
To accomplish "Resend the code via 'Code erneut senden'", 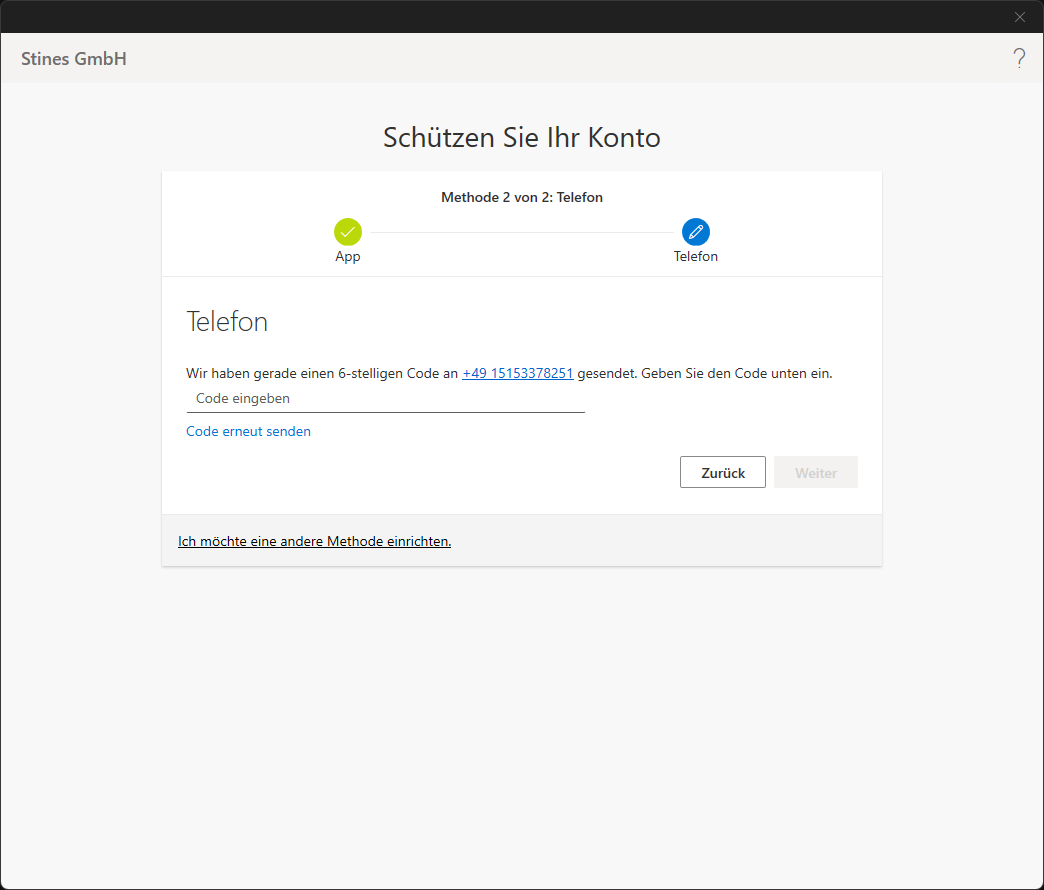I will (x=248, y=432).
